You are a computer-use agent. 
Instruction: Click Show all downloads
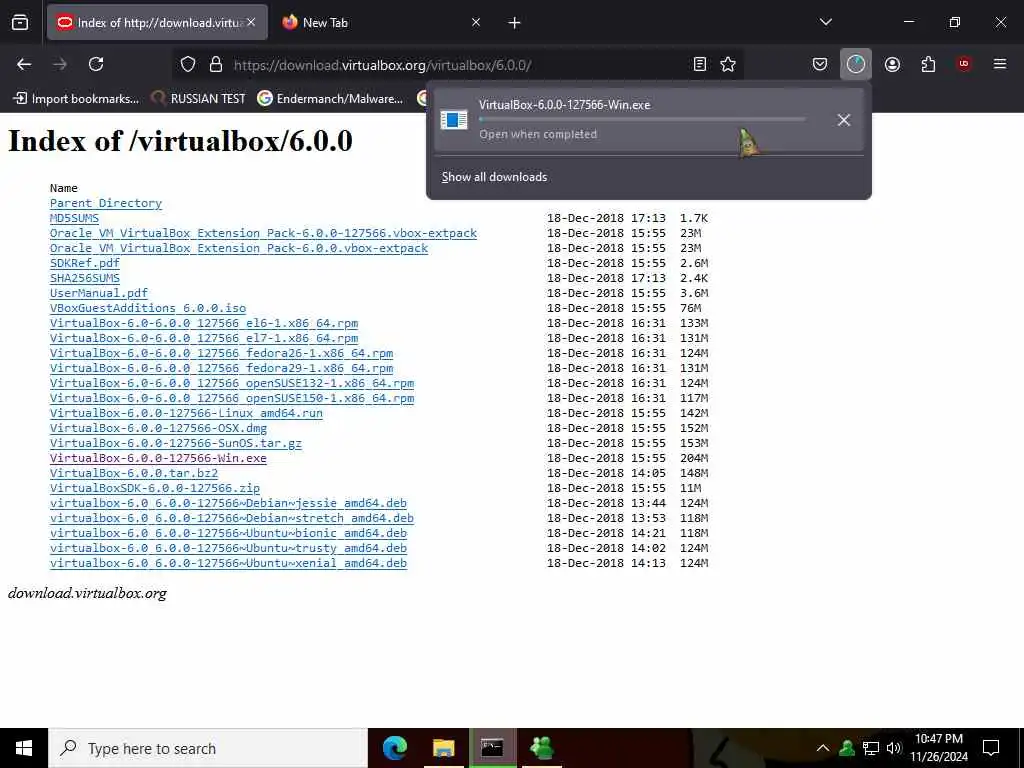[494, 177]
